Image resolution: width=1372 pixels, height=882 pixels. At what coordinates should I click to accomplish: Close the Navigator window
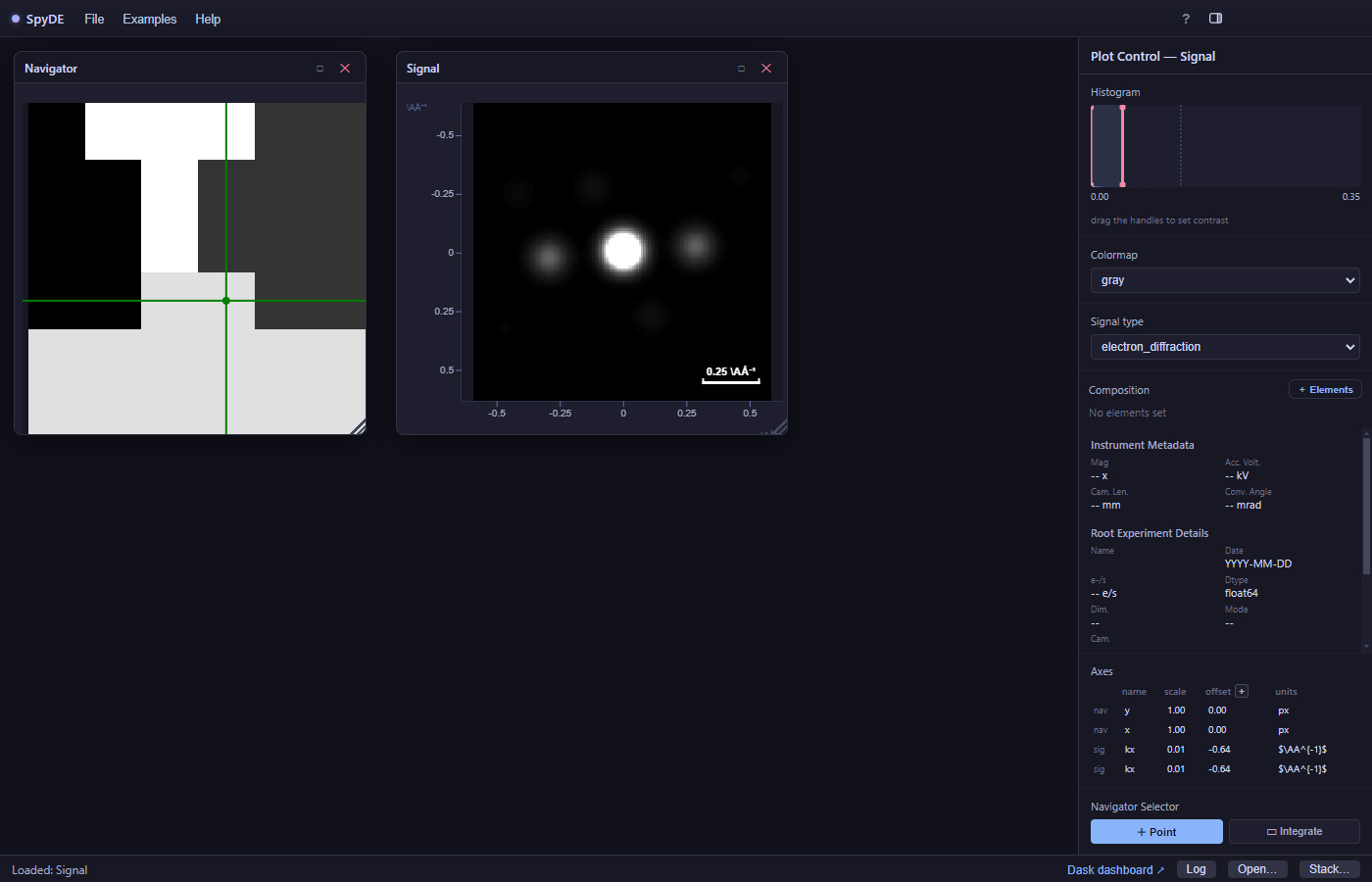[x=345, y=69]
